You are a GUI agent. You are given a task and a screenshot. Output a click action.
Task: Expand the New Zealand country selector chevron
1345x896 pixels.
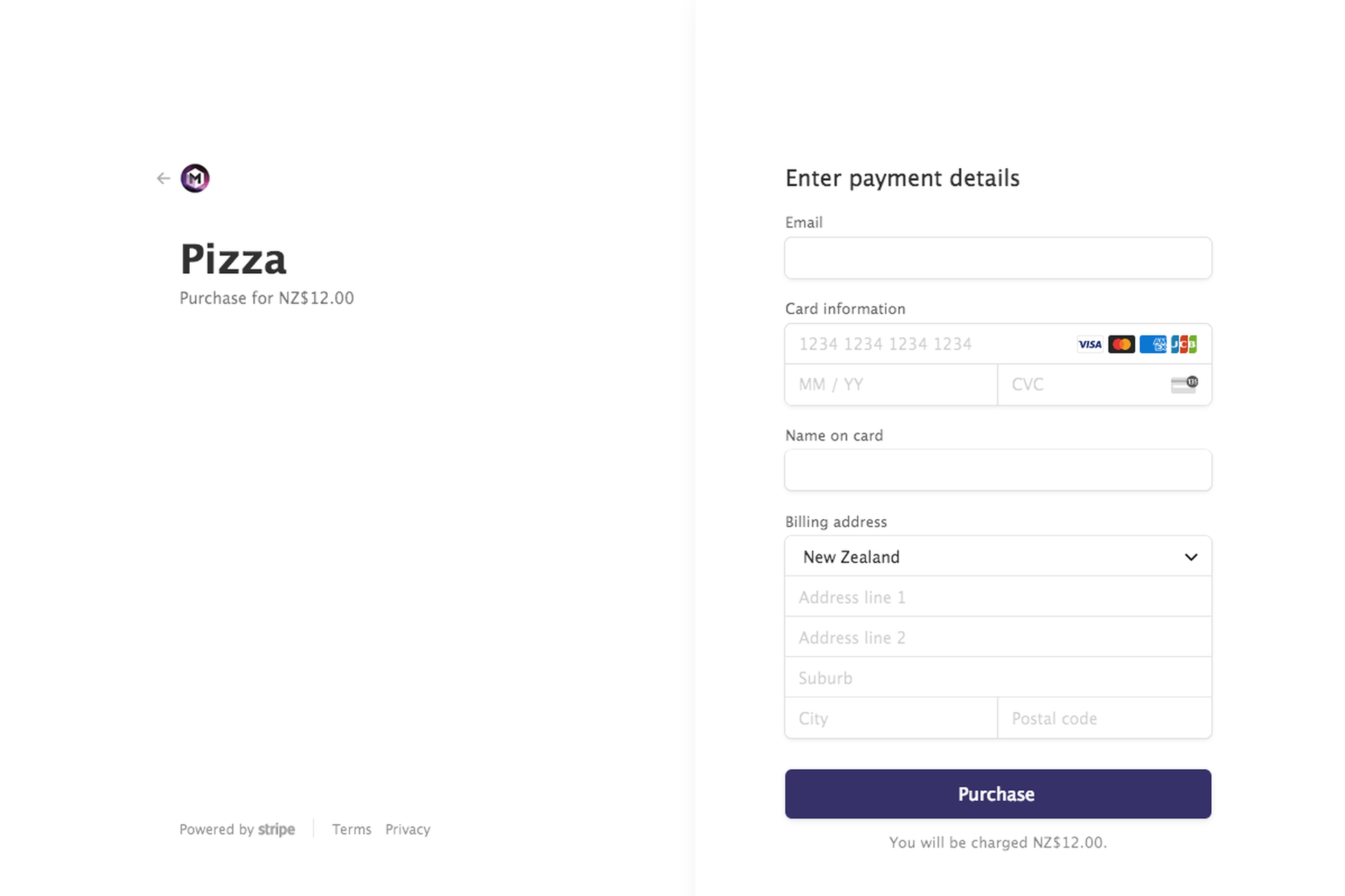1190,557
